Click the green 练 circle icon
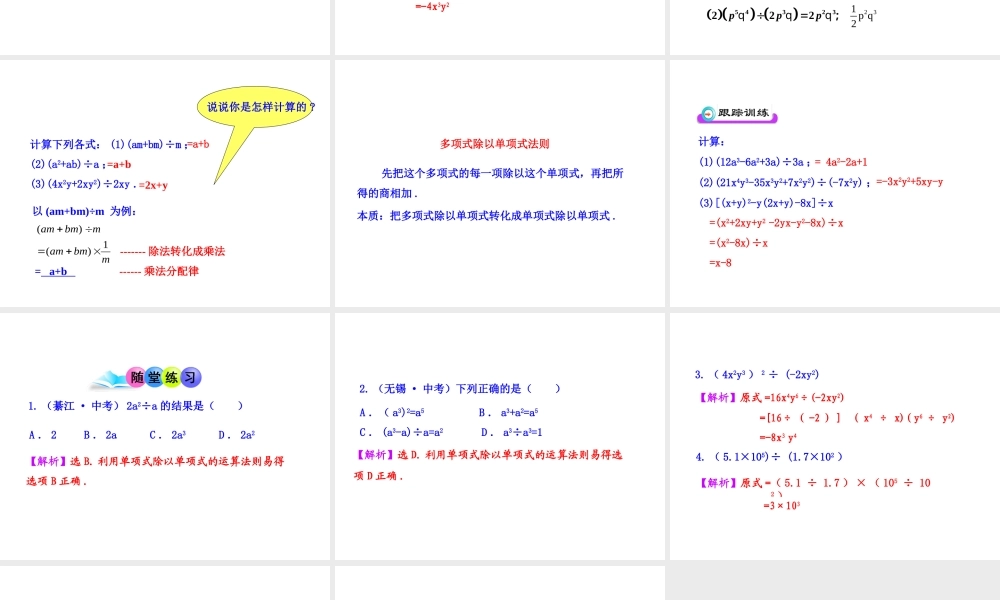The image size is (1000, 600). pos(172,377)
